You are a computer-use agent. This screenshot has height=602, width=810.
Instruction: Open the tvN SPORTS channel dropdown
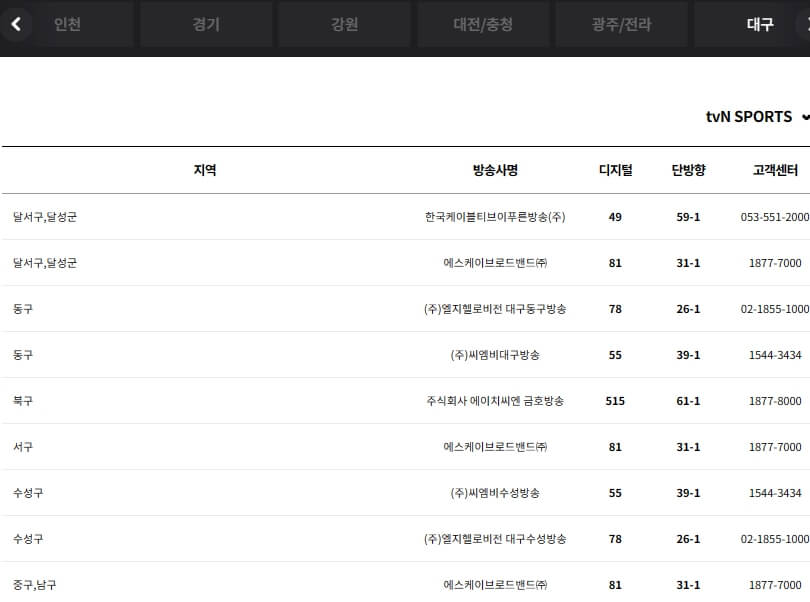tap(757, 117)
